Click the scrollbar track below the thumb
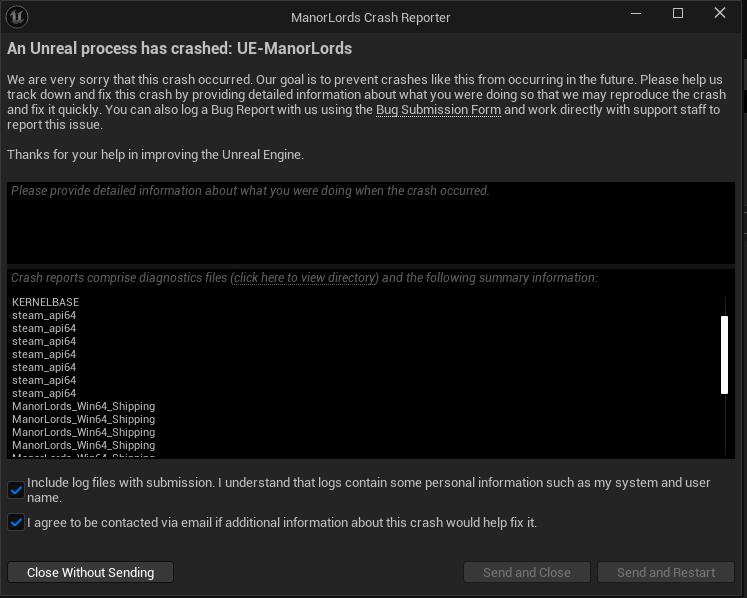 tap(725, 425)
